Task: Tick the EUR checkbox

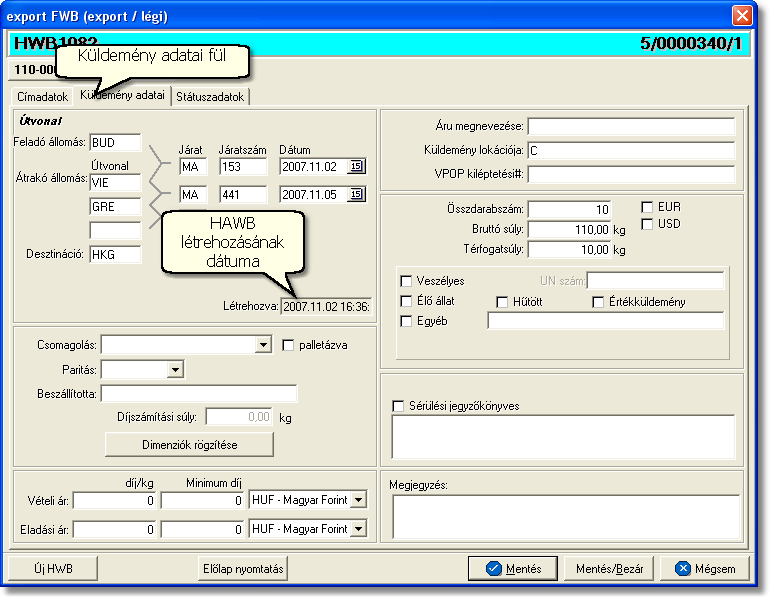Action: pos(647,207)
